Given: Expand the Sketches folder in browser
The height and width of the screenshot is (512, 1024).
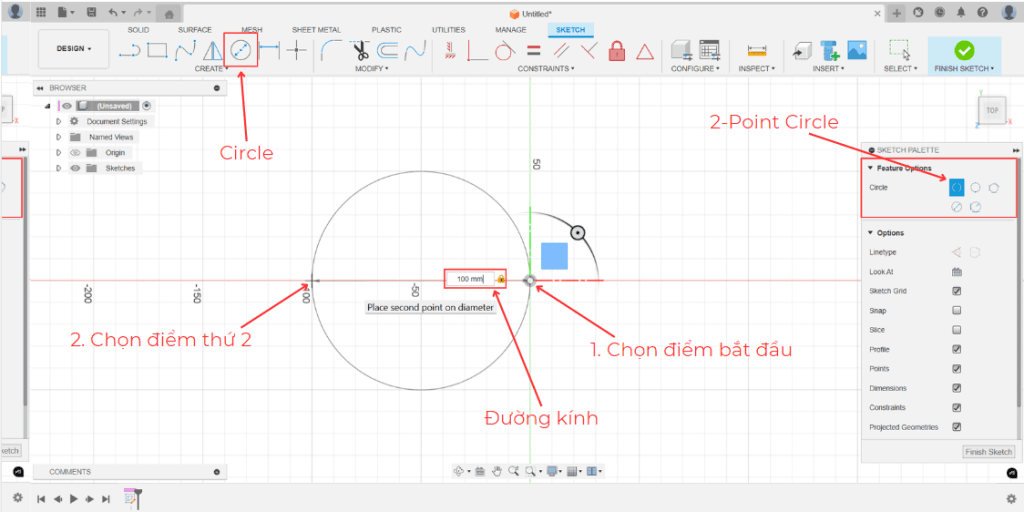Looking at the screenshot, I should coord(59,168).
